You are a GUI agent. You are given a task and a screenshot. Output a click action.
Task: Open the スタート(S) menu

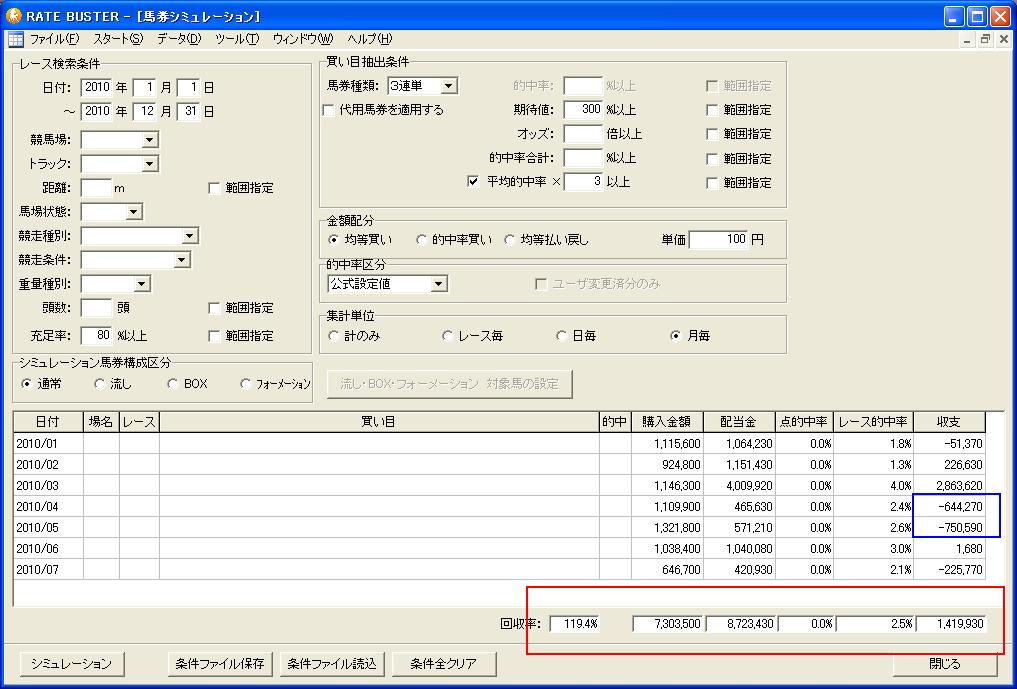tap(117, 39)
